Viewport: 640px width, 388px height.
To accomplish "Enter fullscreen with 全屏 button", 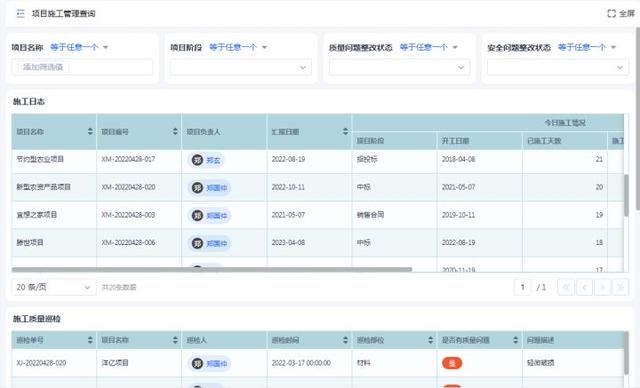I will coord(621,13).
